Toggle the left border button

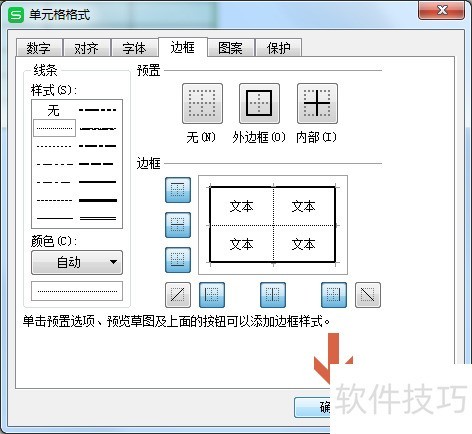click(212, 295)
